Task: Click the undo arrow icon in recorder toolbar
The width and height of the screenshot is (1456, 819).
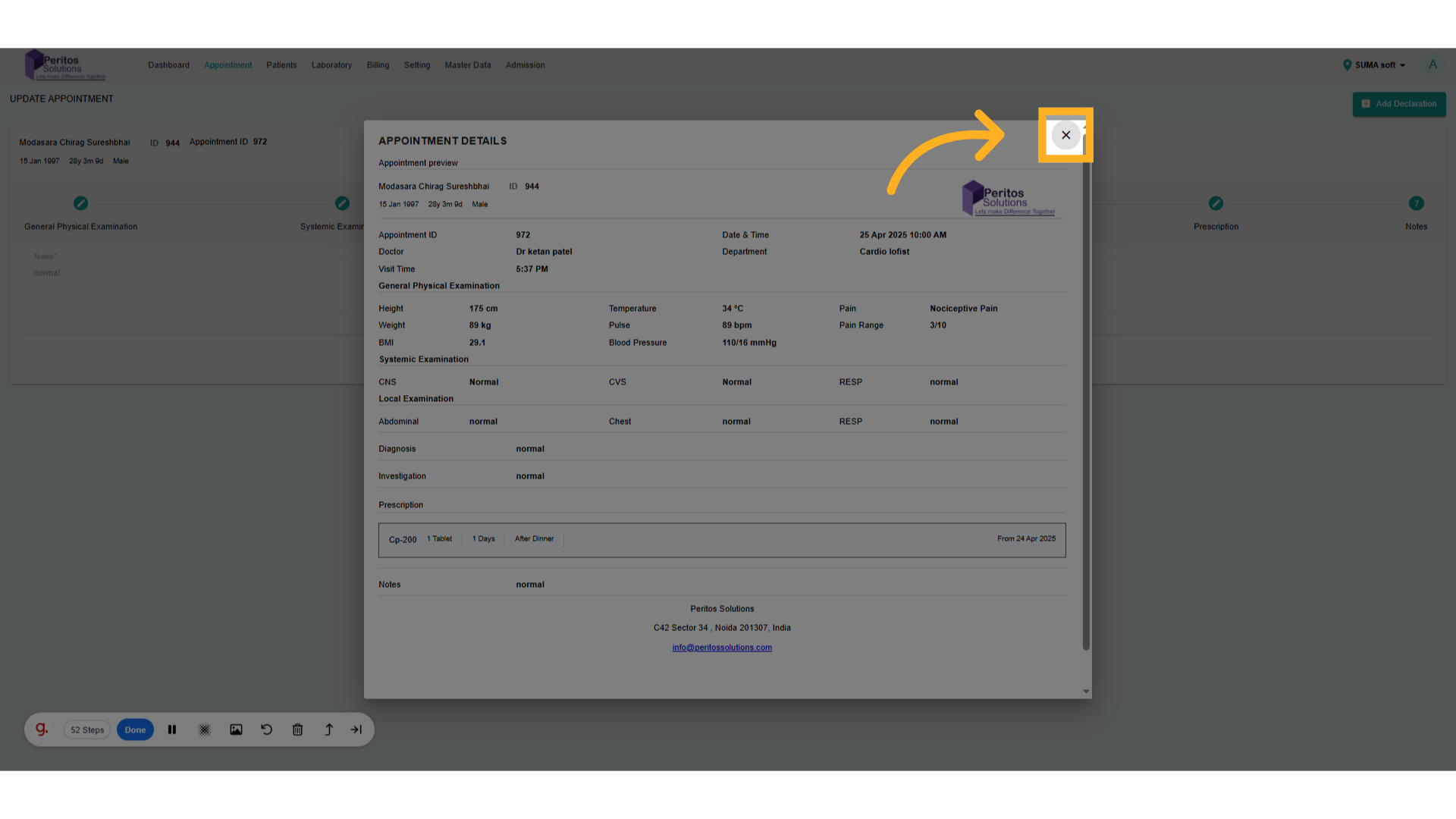Action: 267,730
